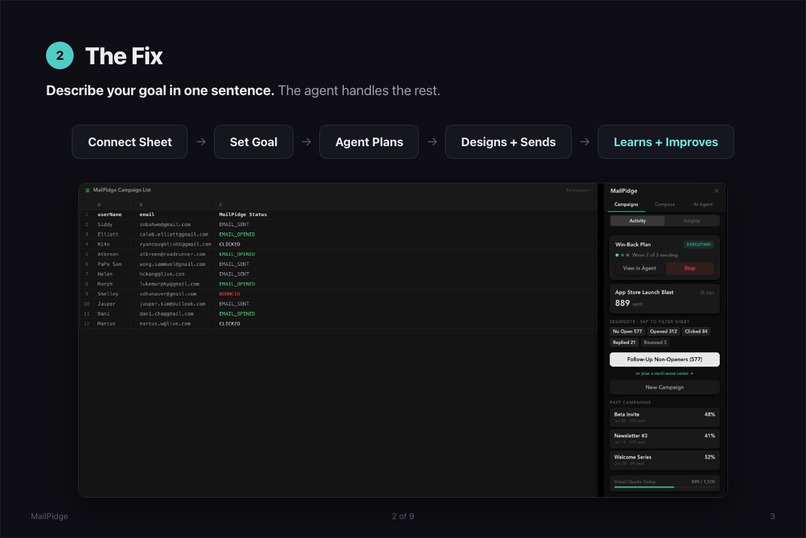Image resolution: width=806 pixels, height=538 pixels.
Task: Filter sheet by Clicked 84 segment
Action: (x=696, y=331)
